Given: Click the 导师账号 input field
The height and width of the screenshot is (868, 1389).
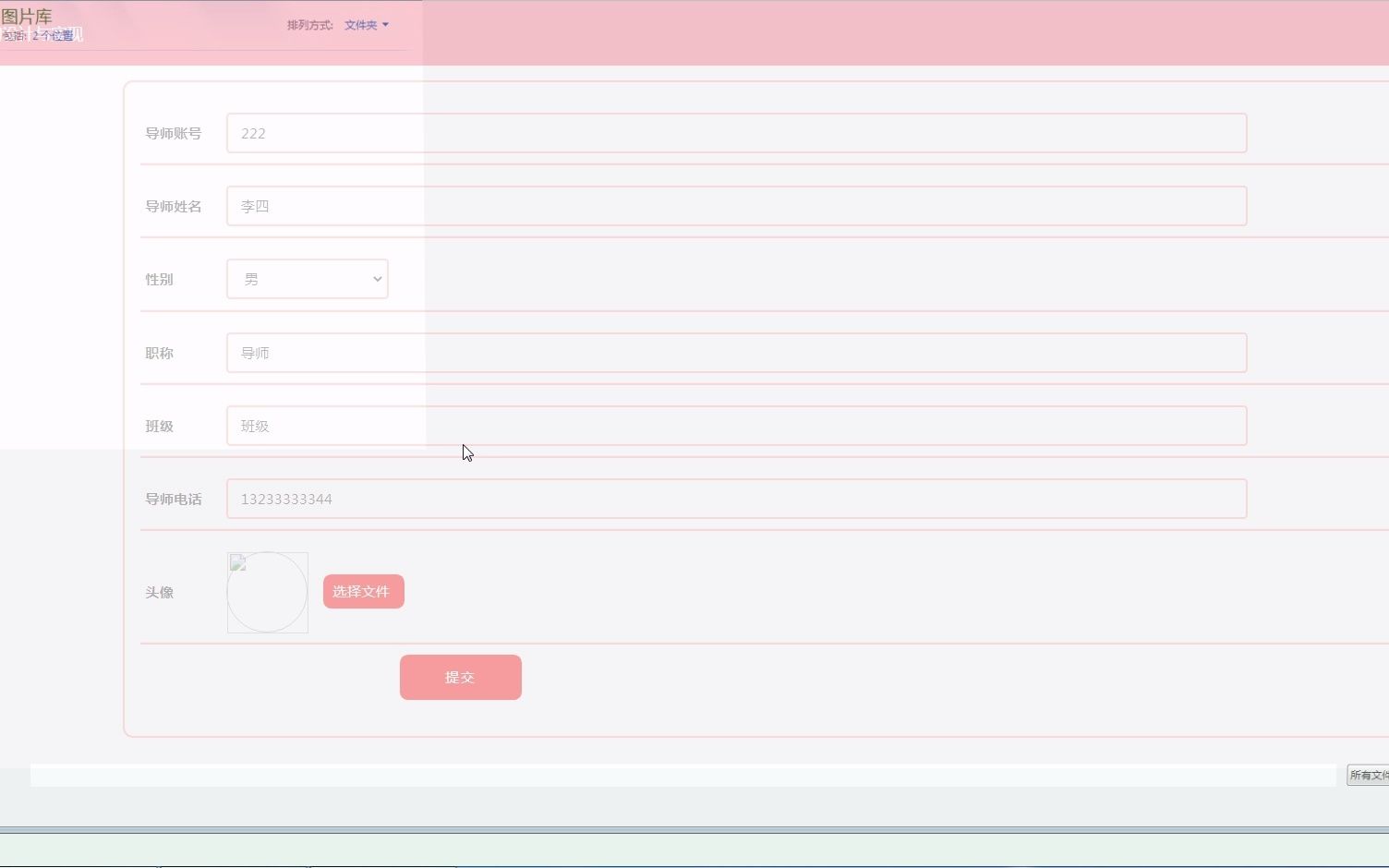Looking at the screenshot, I should (736, 133).
